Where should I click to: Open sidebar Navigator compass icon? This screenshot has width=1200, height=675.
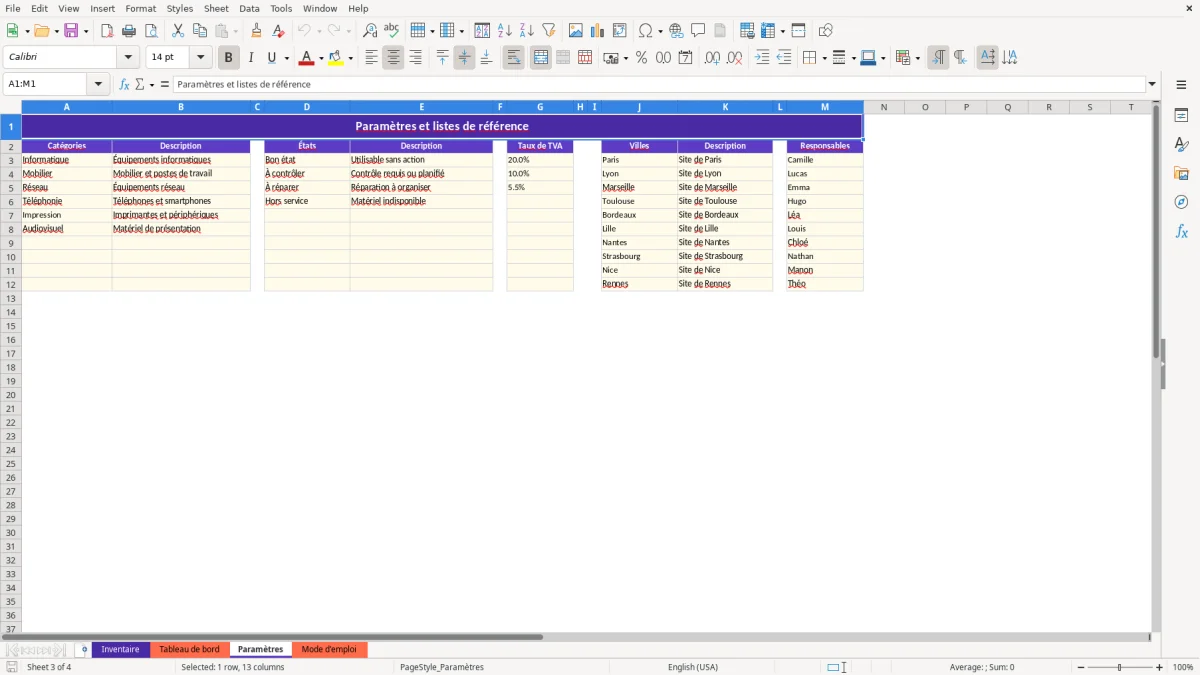(x=1181, y=202)
